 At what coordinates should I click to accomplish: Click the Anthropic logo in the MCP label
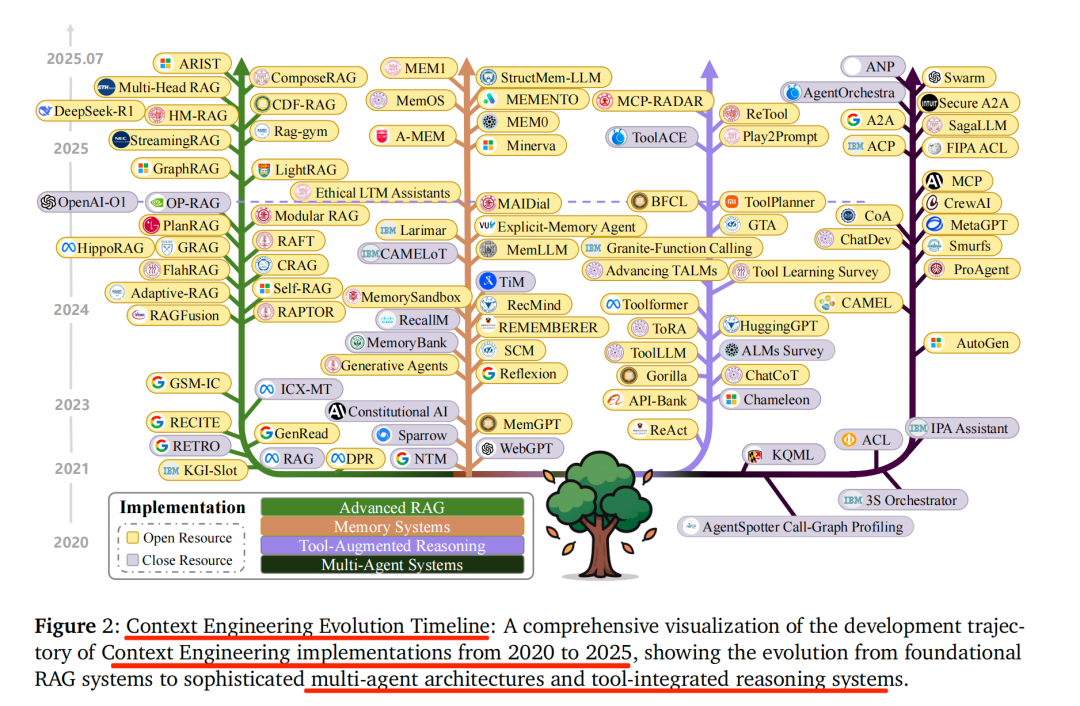click(x=934, y=180)
